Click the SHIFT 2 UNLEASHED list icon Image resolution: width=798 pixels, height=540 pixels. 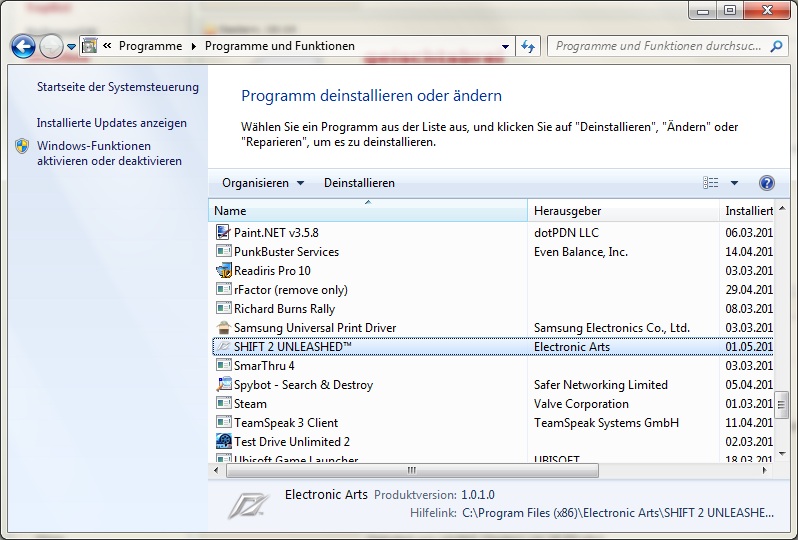tap(223, 347)
